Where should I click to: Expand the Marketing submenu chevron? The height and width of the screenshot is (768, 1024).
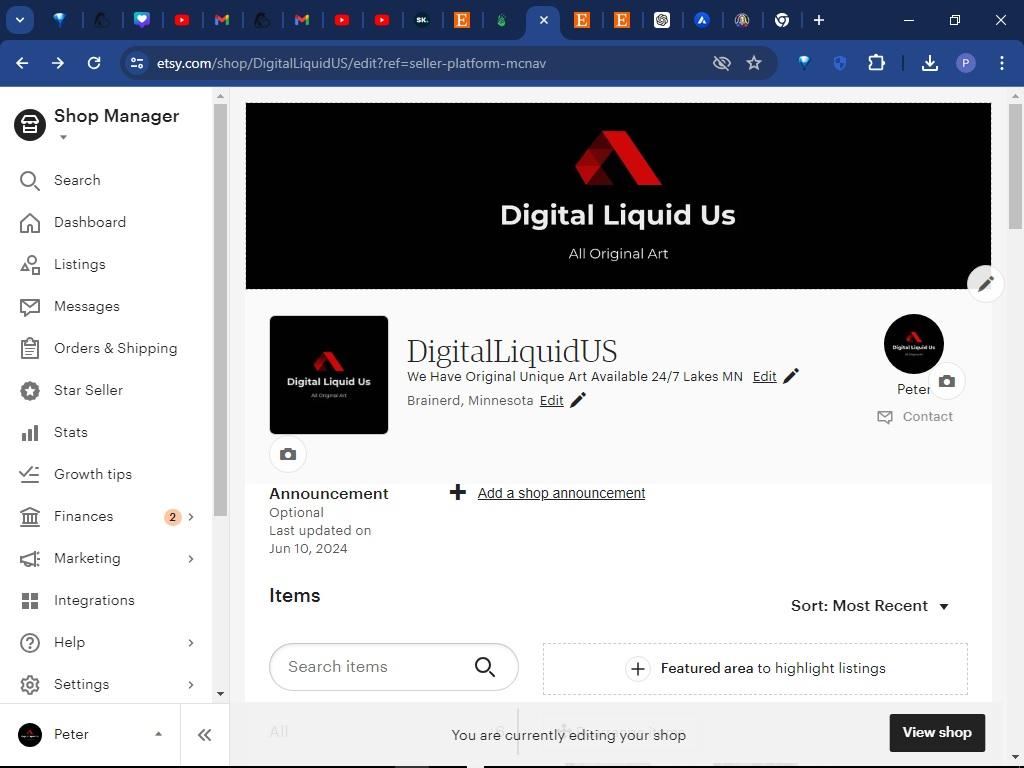(191, 558)
